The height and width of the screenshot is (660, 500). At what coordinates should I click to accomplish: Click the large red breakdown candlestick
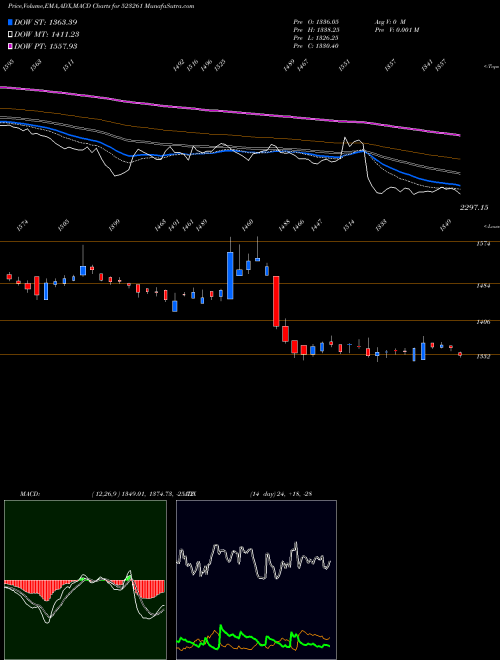[x=276, y=301]
